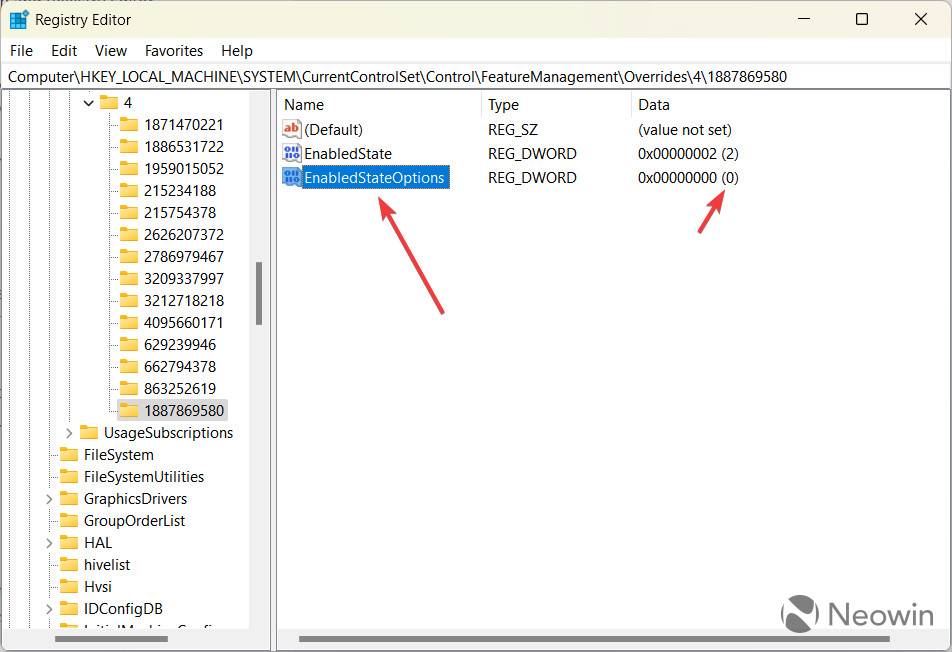This screenshot has height=652, width=952.
Task: Click the 0x00000002 (2) data cell
Action: (x=688, y=154)
